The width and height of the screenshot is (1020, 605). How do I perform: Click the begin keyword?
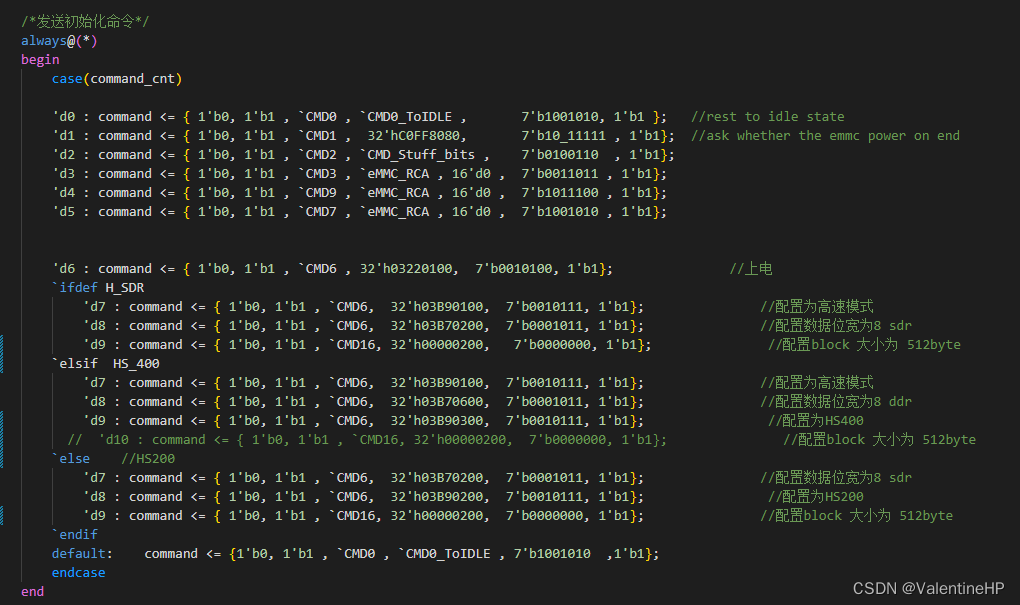click(x=40, y=60)
